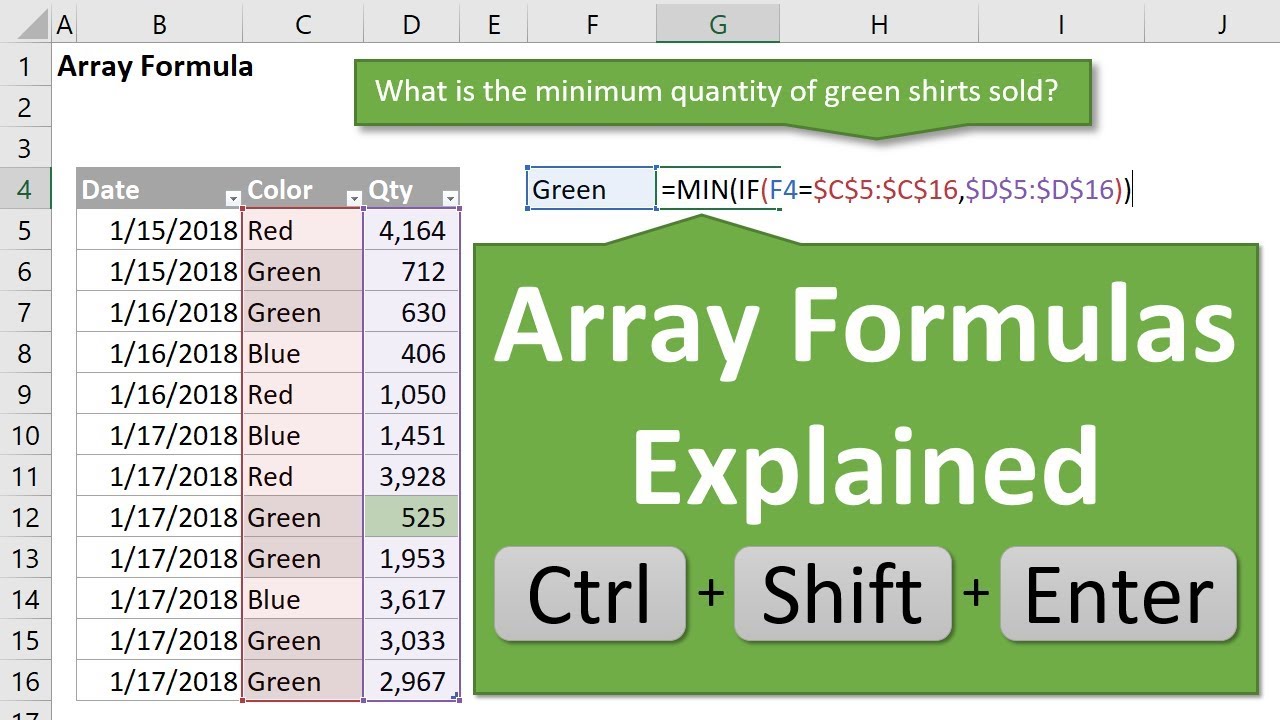Open the Color column filter dropdown

[x=353, y=198]
